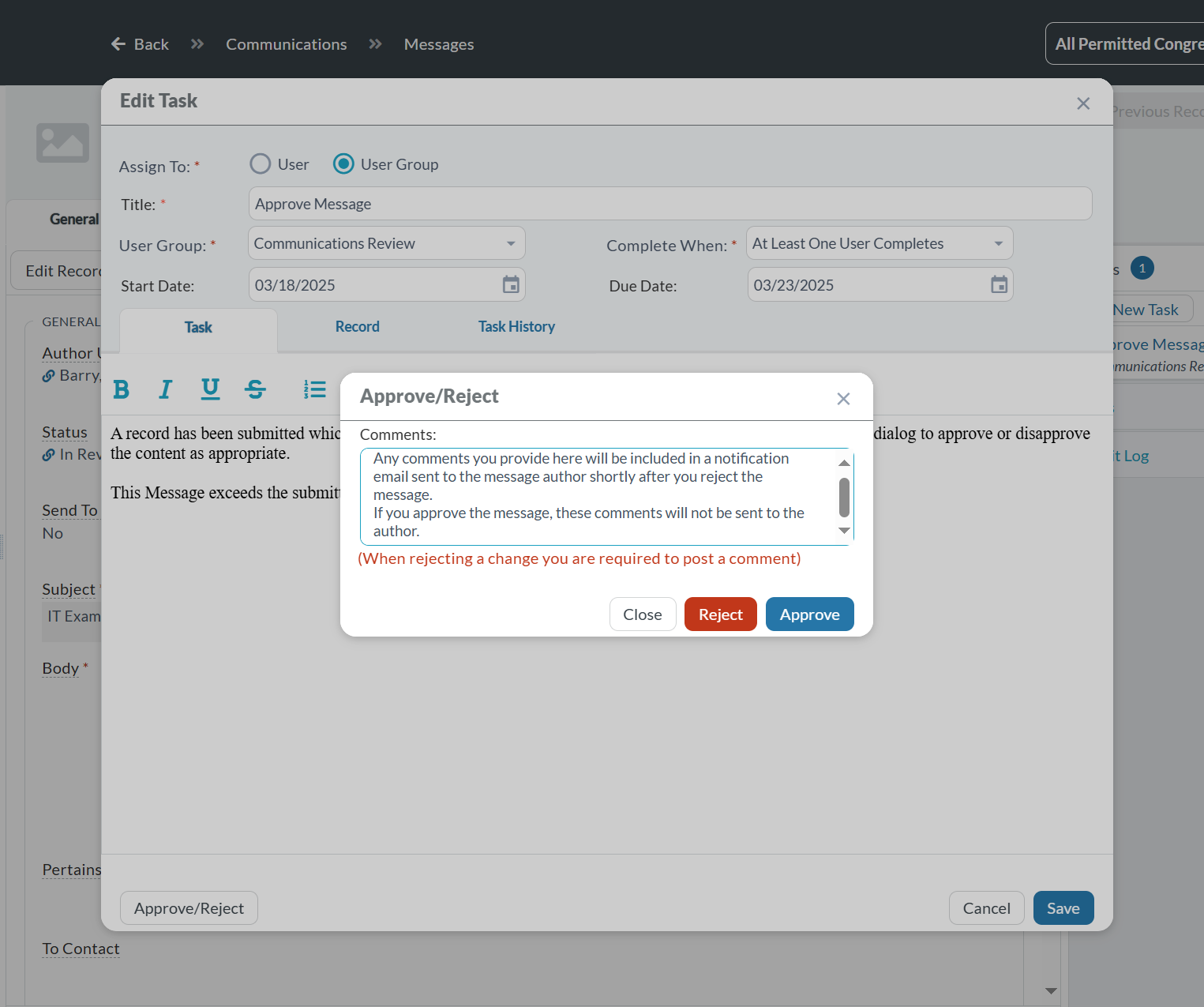Open the Due Date calendar picker
This screenshot has width=1204, height=1007.
[x=999, y=285]
